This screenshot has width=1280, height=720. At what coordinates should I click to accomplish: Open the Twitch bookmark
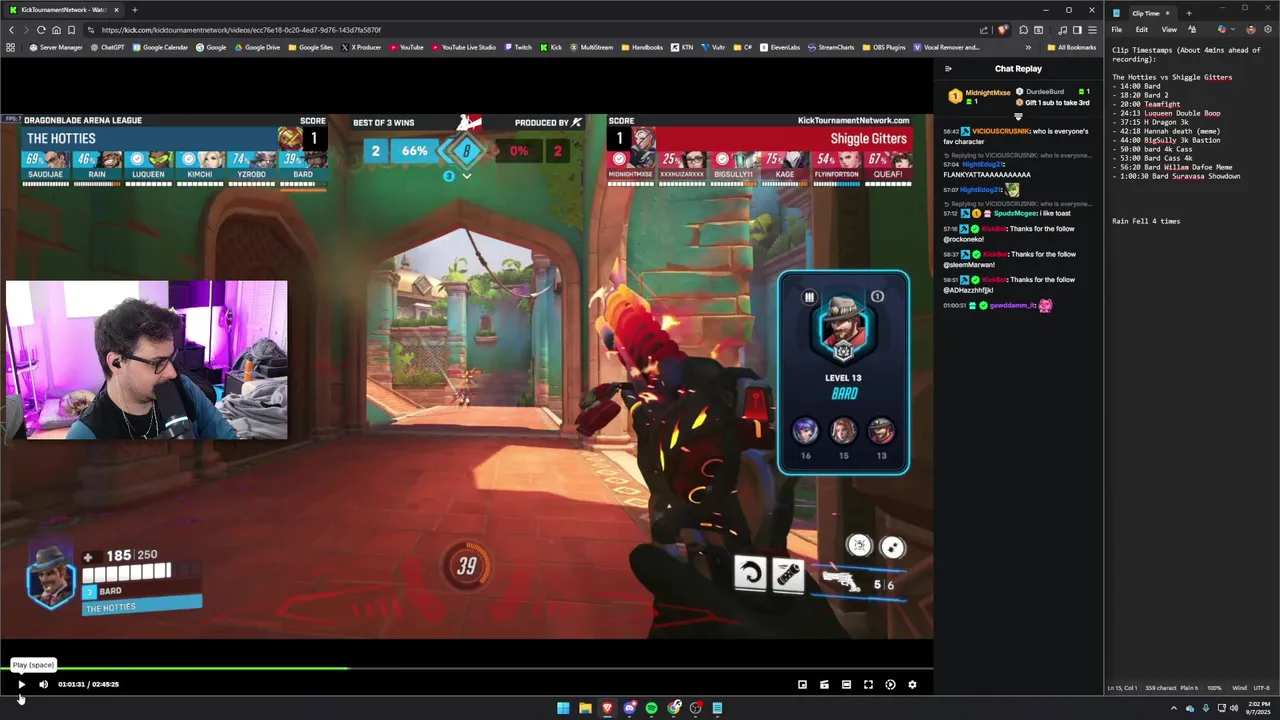(518, 47)
